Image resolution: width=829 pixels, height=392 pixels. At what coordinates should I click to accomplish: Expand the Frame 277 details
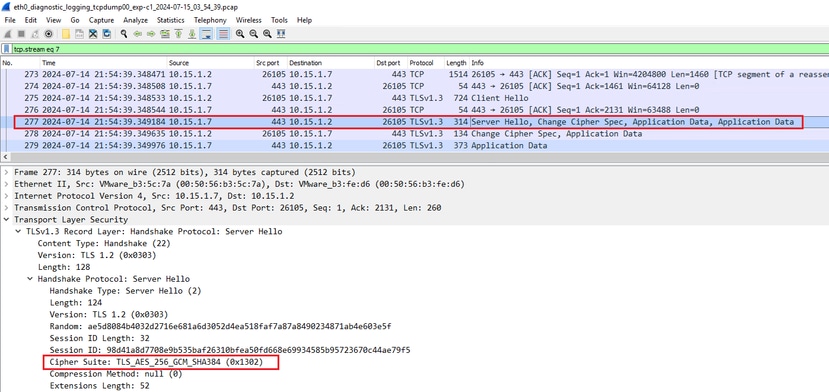pos(5,172)
